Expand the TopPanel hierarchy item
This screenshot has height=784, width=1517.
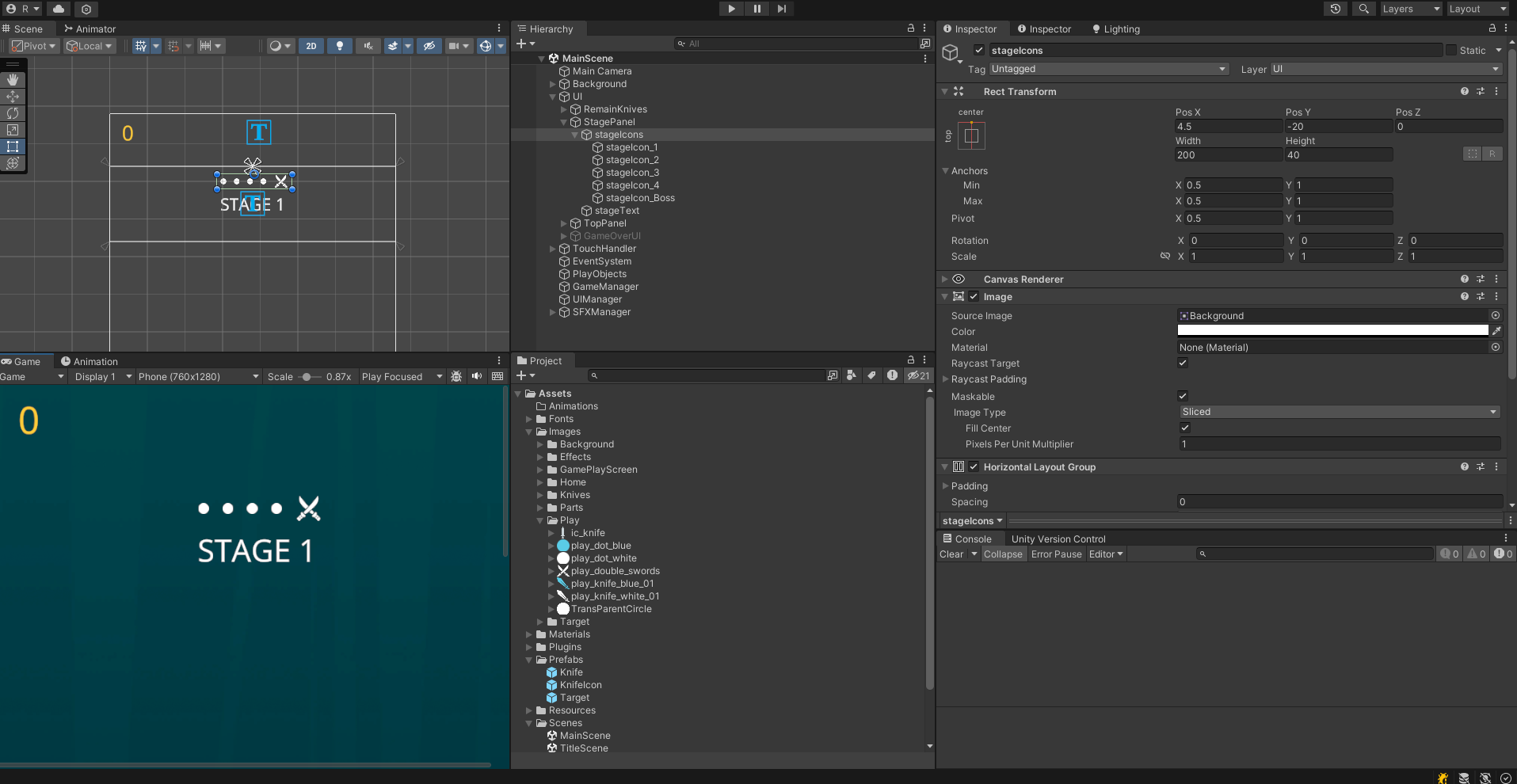coord(564,223)
